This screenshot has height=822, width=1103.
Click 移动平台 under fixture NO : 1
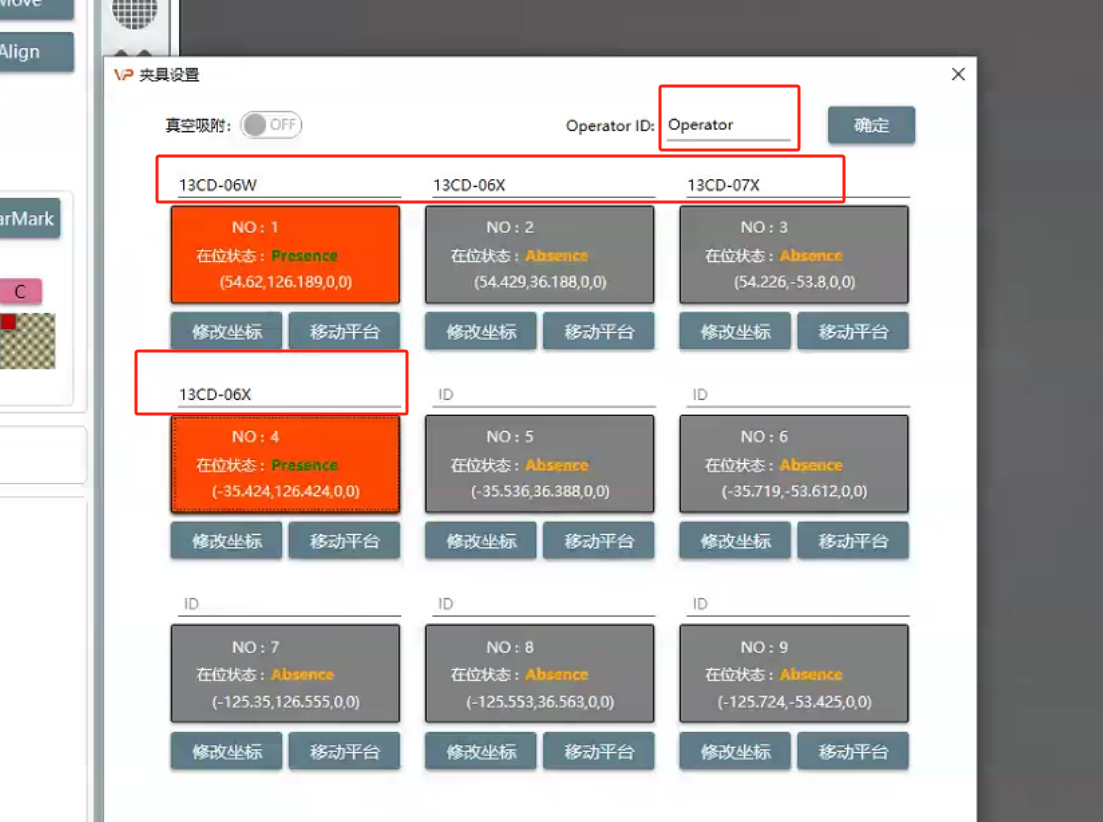pos(344,332)
